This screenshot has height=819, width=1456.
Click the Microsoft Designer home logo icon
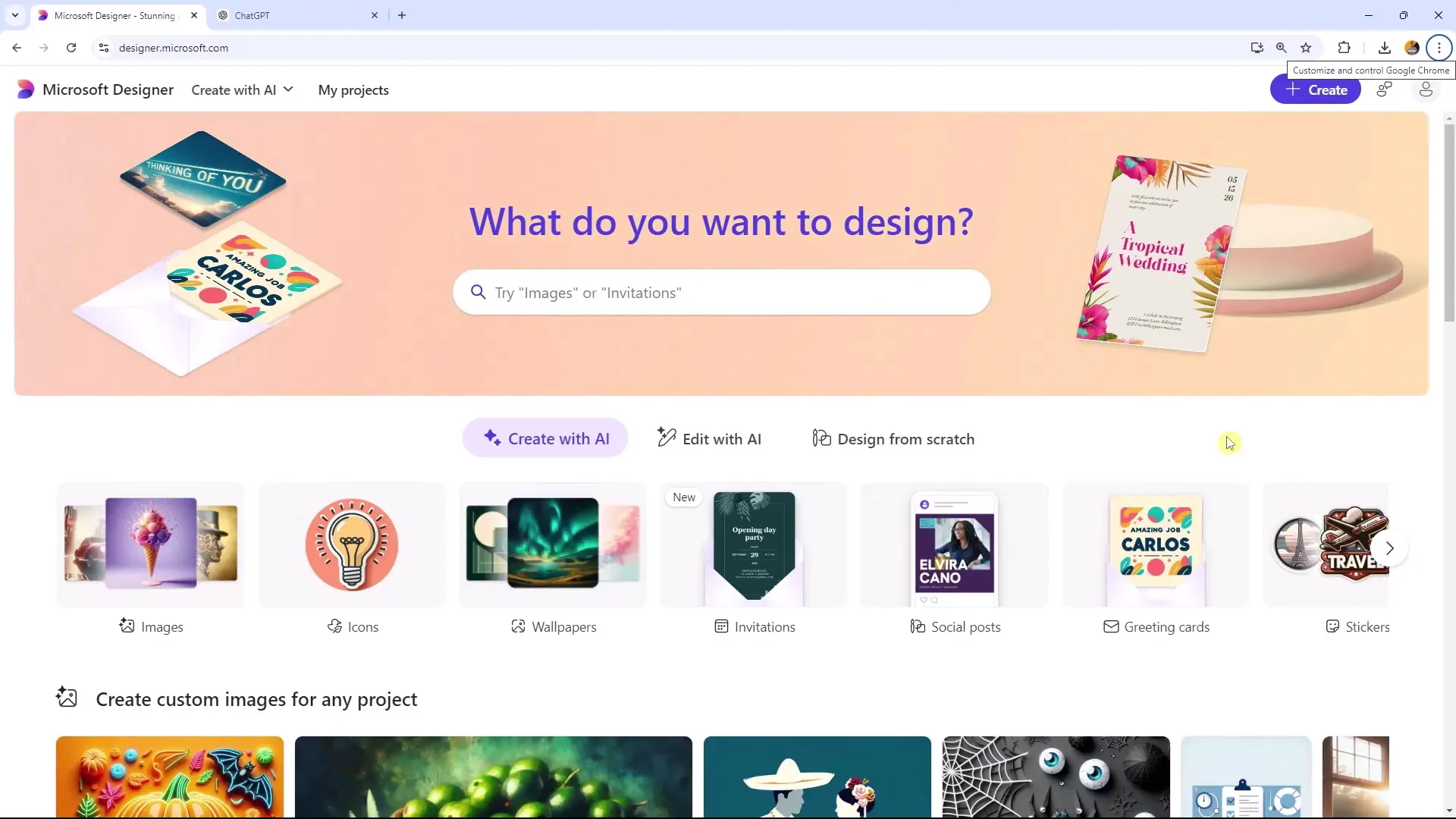click(26, 90)
